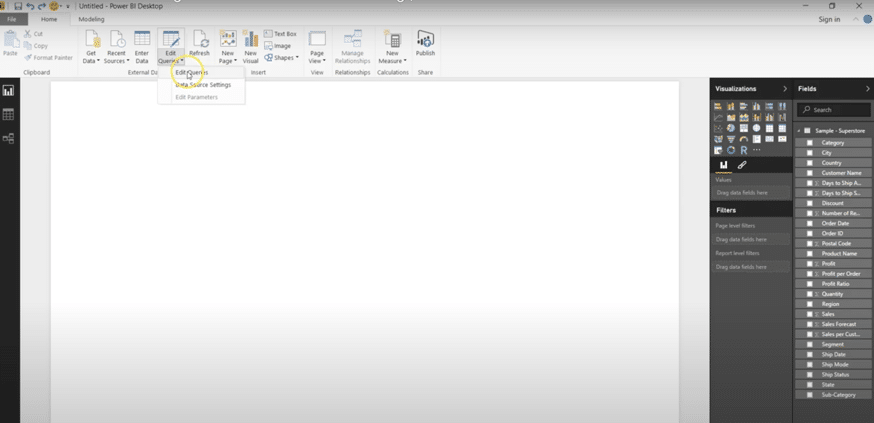Check the Sales field checkbox
The image size is (874, 423).
coord(810,314)
